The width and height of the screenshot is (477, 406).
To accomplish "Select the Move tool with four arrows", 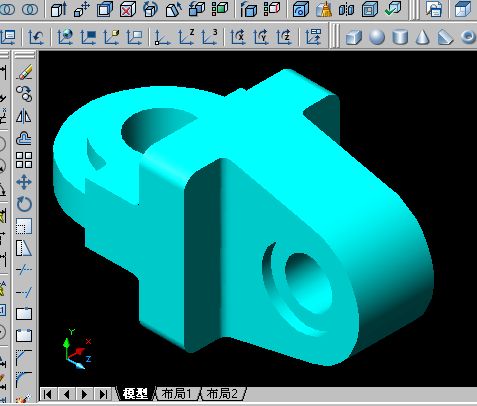I will point(24,182).
